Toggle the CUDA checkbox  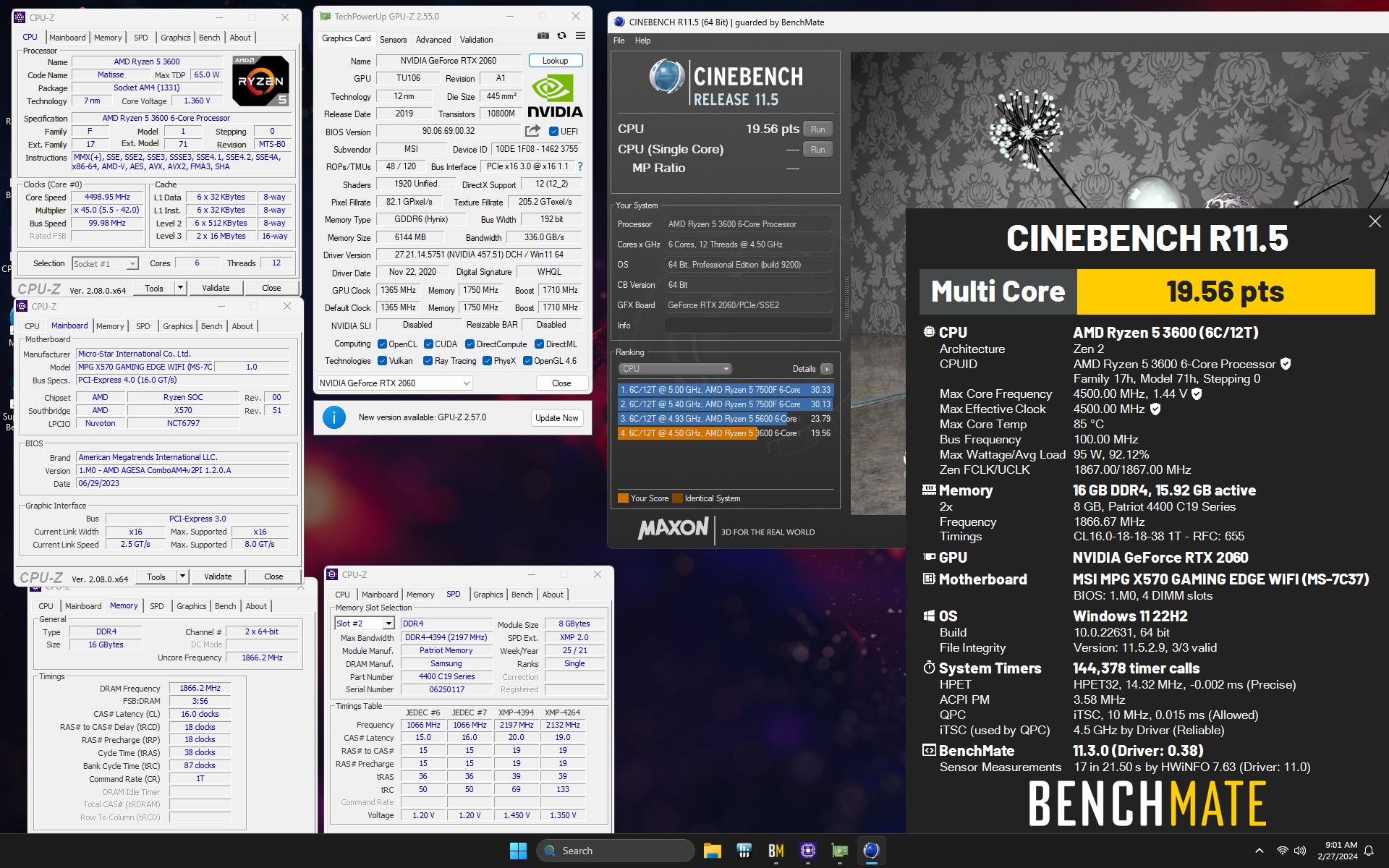click(428, 344)
